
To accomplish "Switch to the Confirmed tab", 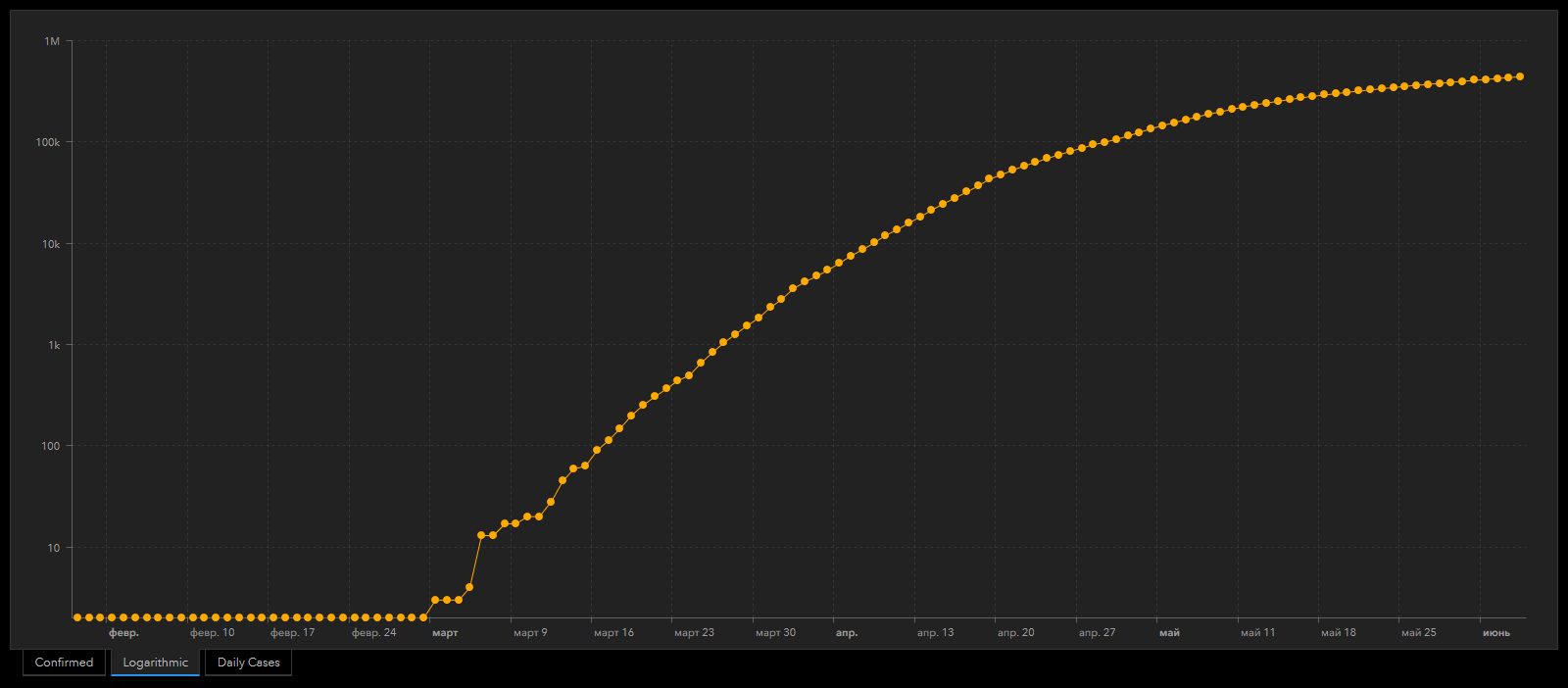I will coord(64,663).
